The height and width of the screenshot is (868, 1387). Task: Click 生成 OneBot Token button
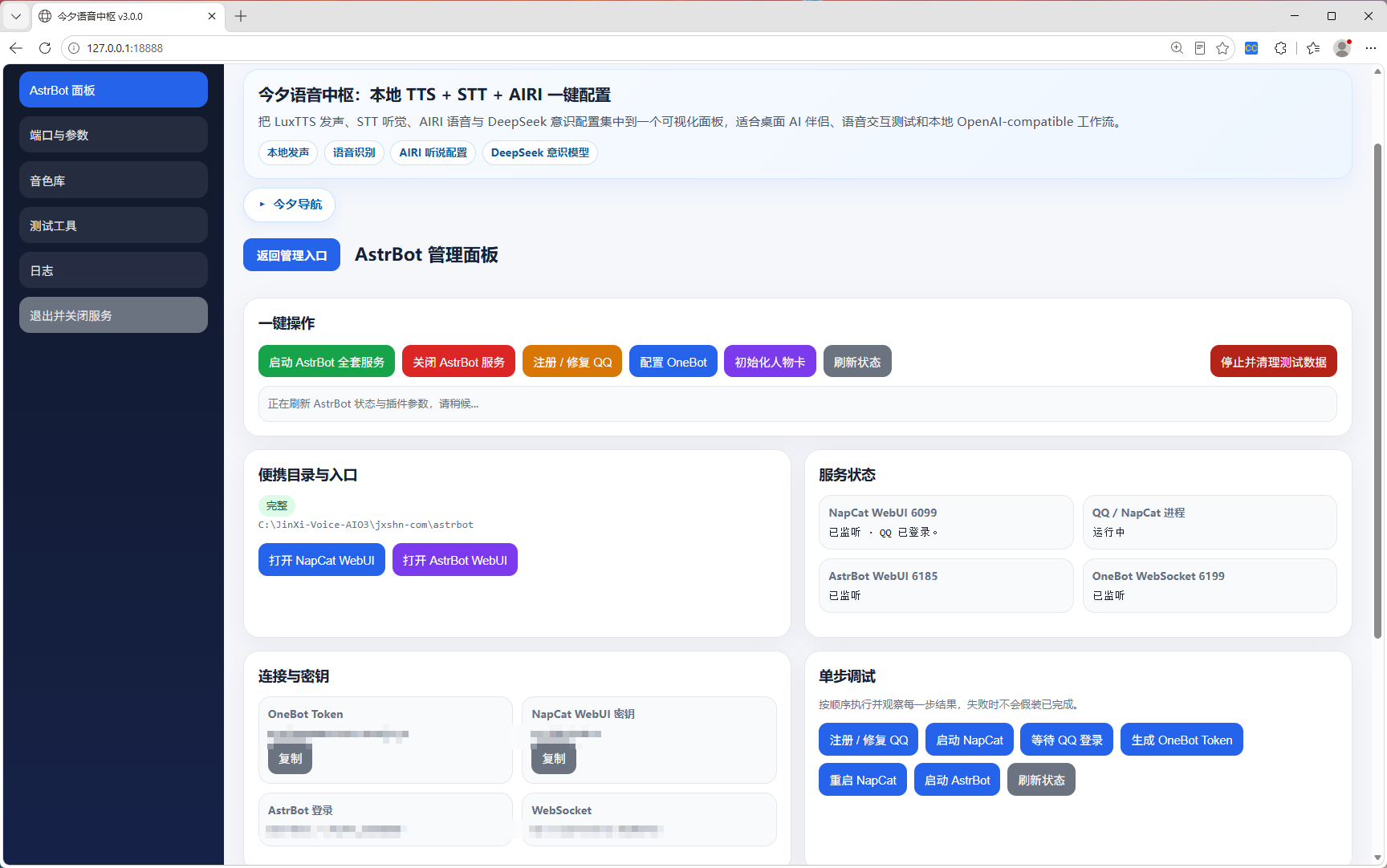1182,740
